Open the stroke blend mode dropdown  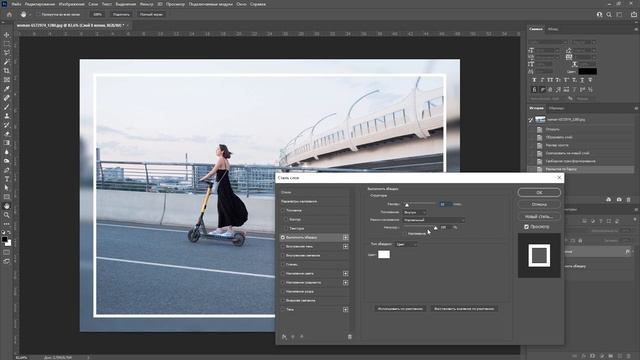[434, 220]
